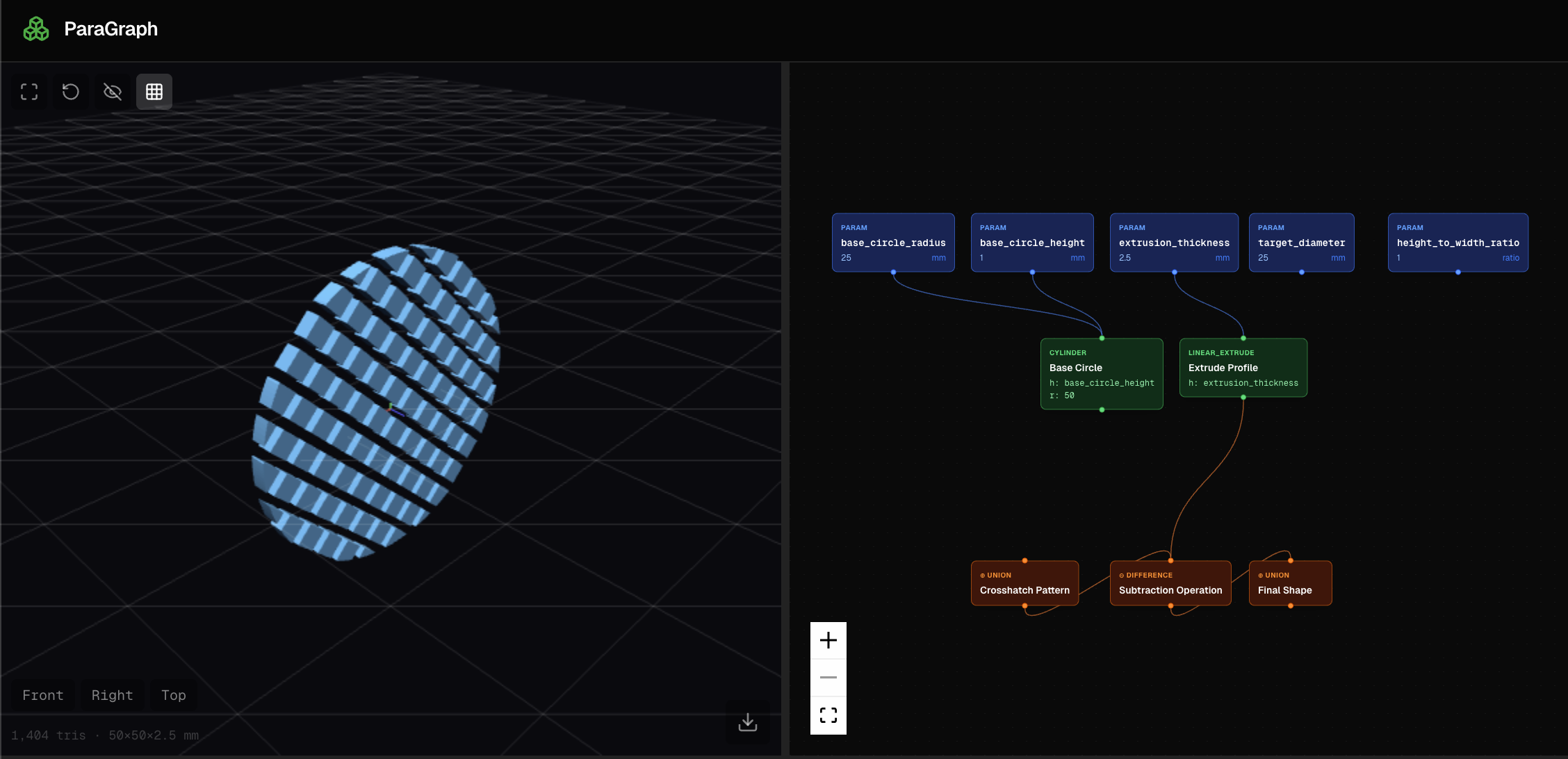This screenshot has width=1568, height=759.
Task: Click the Subtraction Operation difference node
Action: pyautogui.click(x=1170, y=584)
